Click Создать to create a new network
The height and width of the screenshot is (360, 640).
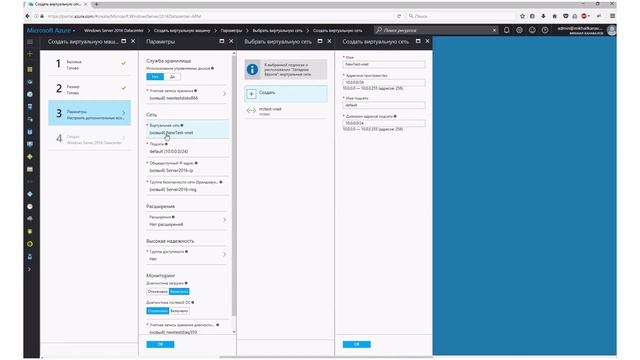[286, 93]
